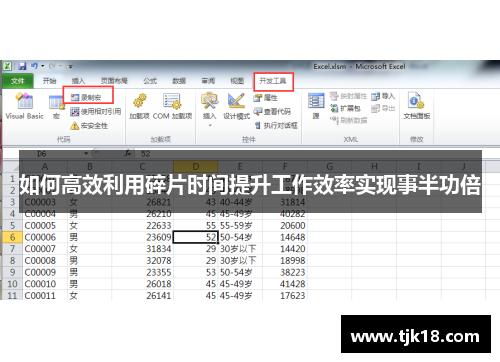500x362 pixels.
Task: Open the Document Panel (文档面板)
Action: tap(416, 106)
